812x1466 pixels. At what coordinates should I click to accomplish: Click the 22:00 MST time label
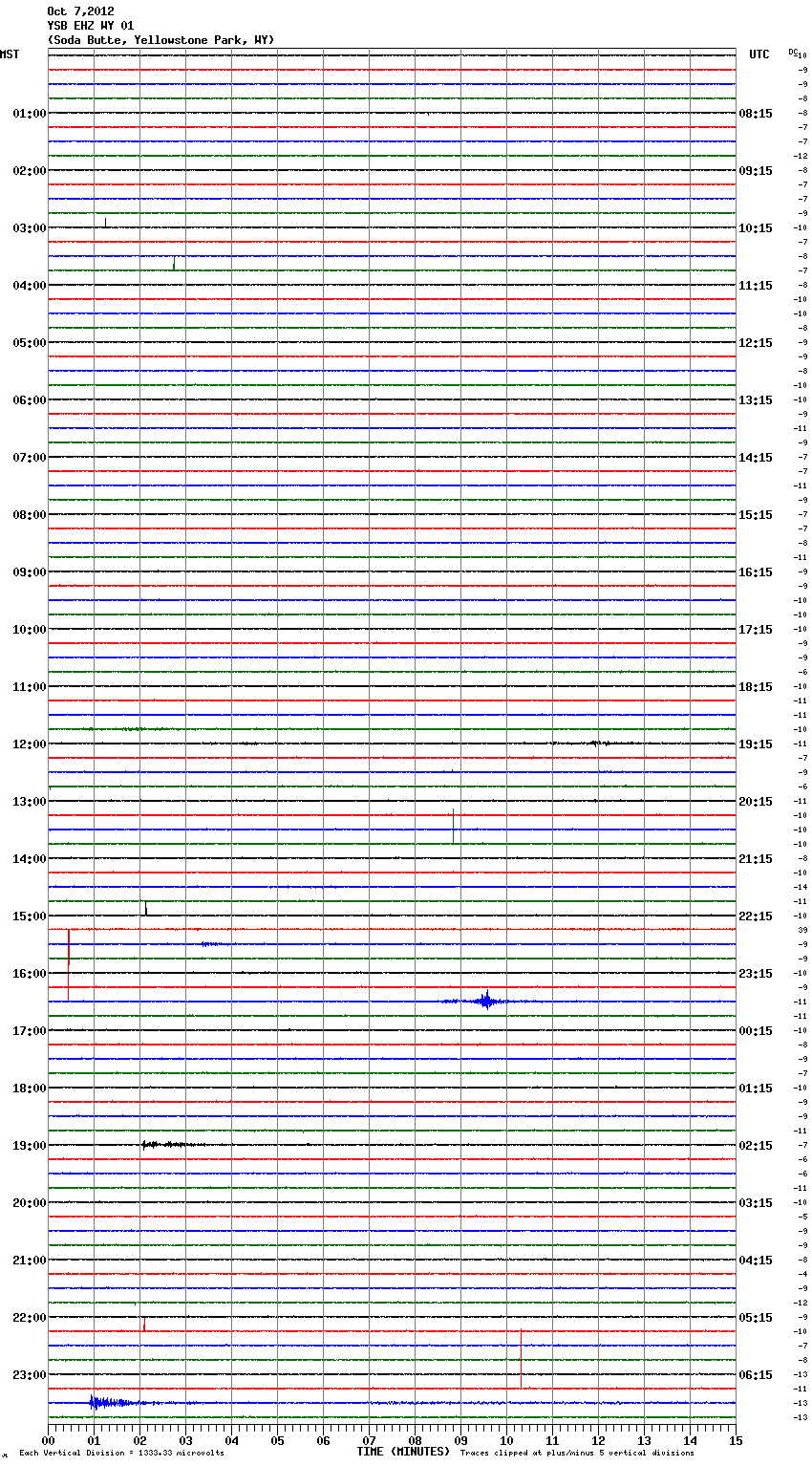pos(30,1317)
